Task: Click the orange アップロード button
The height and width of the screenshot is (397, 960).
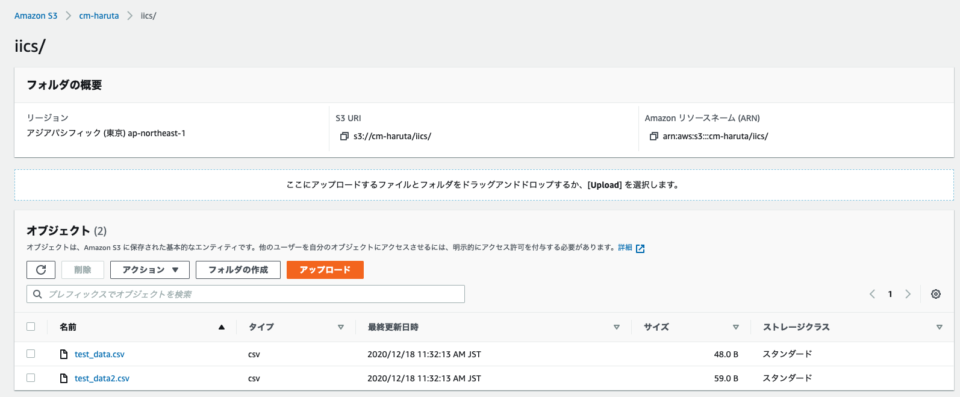Action: coord(325,270)
